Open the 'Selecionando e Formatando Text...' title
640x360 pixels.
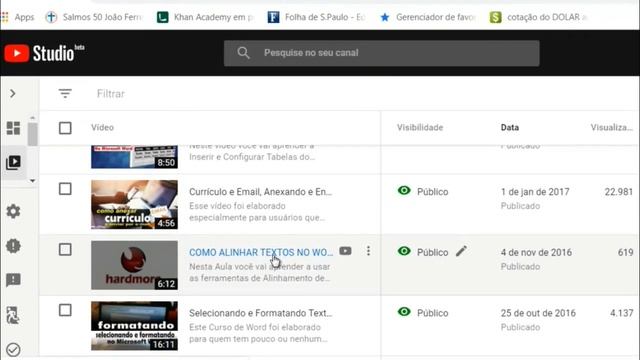[x=260, y=313]
